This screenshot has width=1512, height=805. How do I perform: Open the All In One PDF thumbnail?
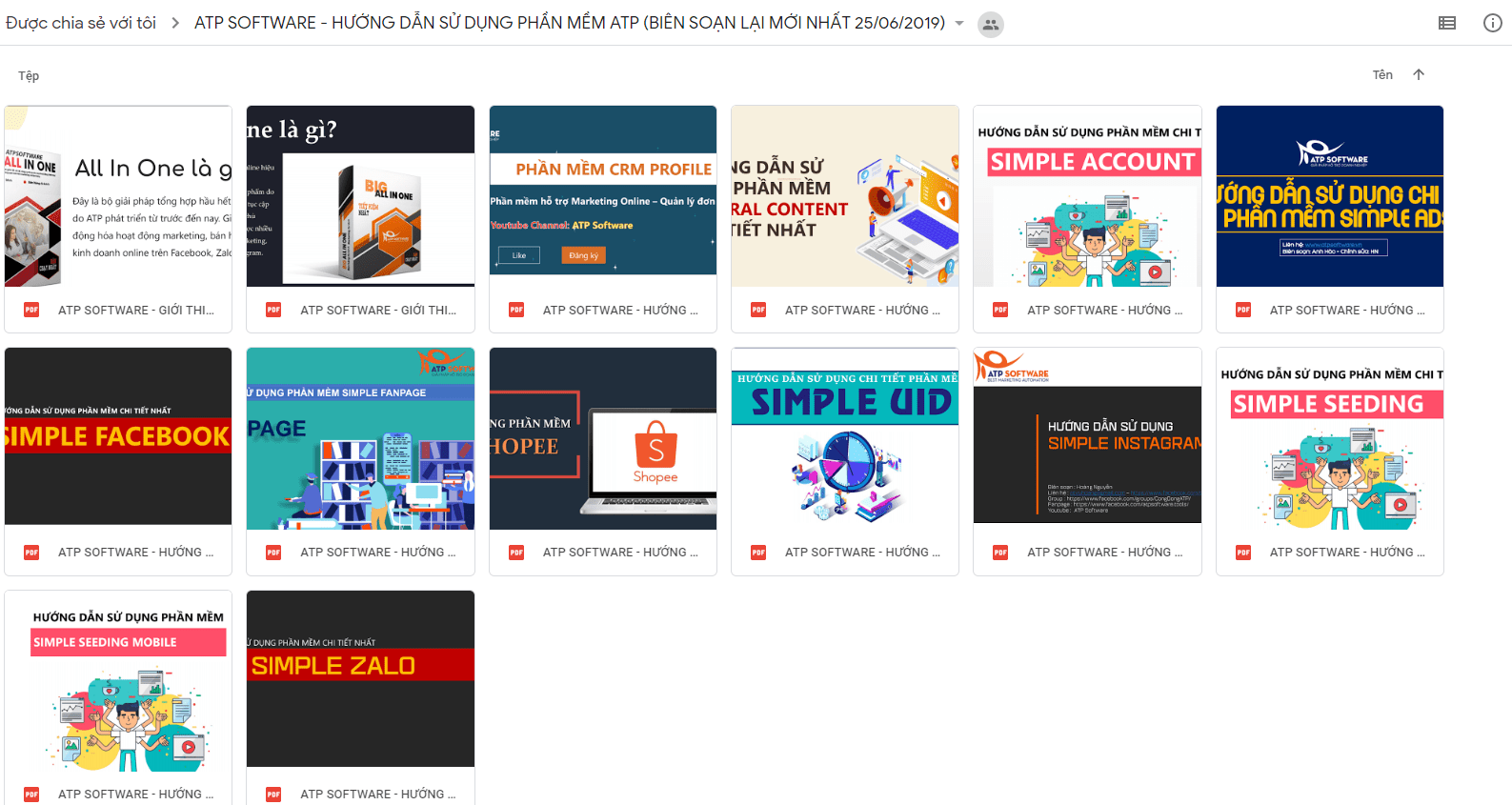118,196
